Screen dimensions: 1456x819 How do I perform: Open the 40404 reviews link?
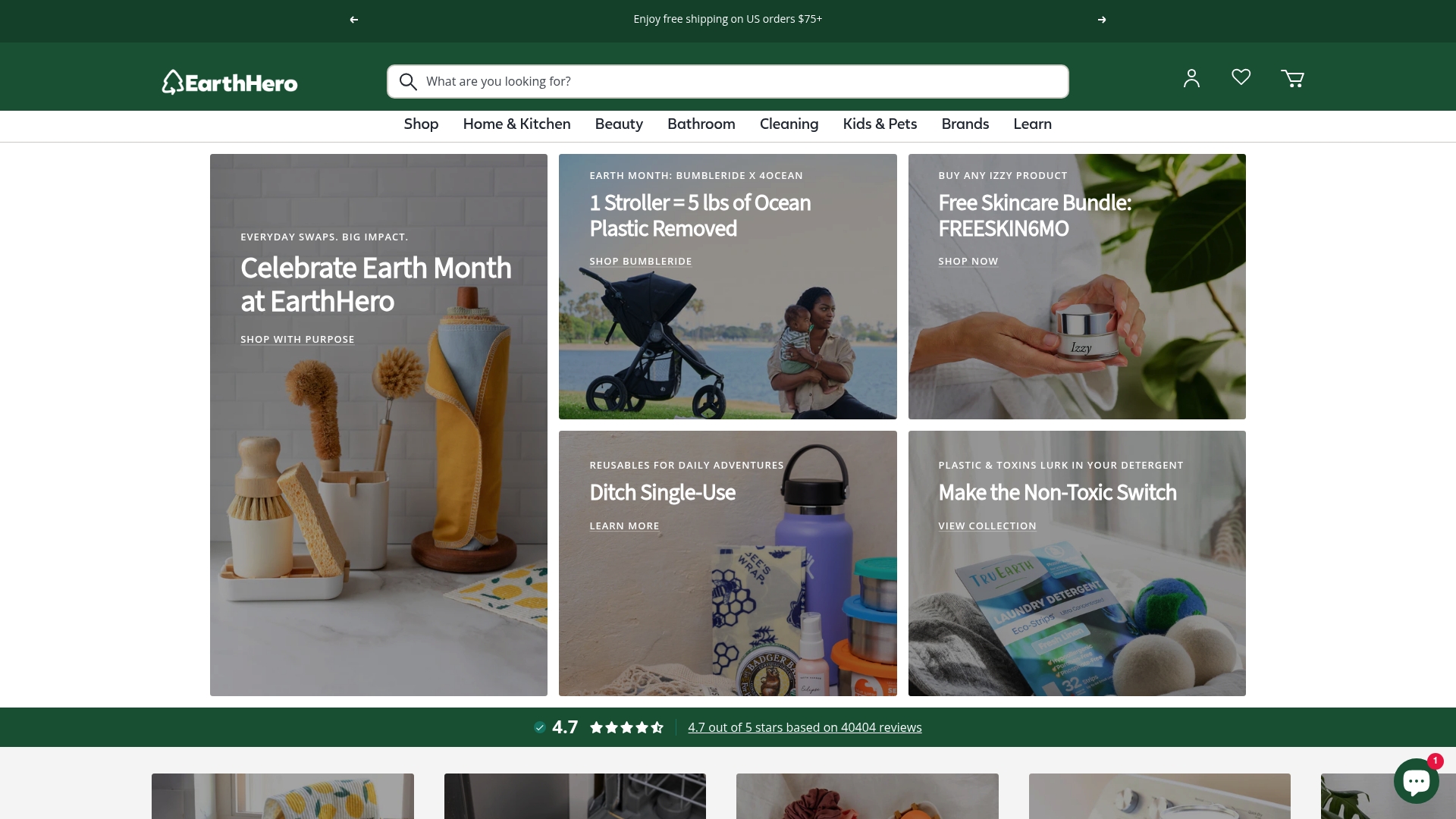point(805,727)
